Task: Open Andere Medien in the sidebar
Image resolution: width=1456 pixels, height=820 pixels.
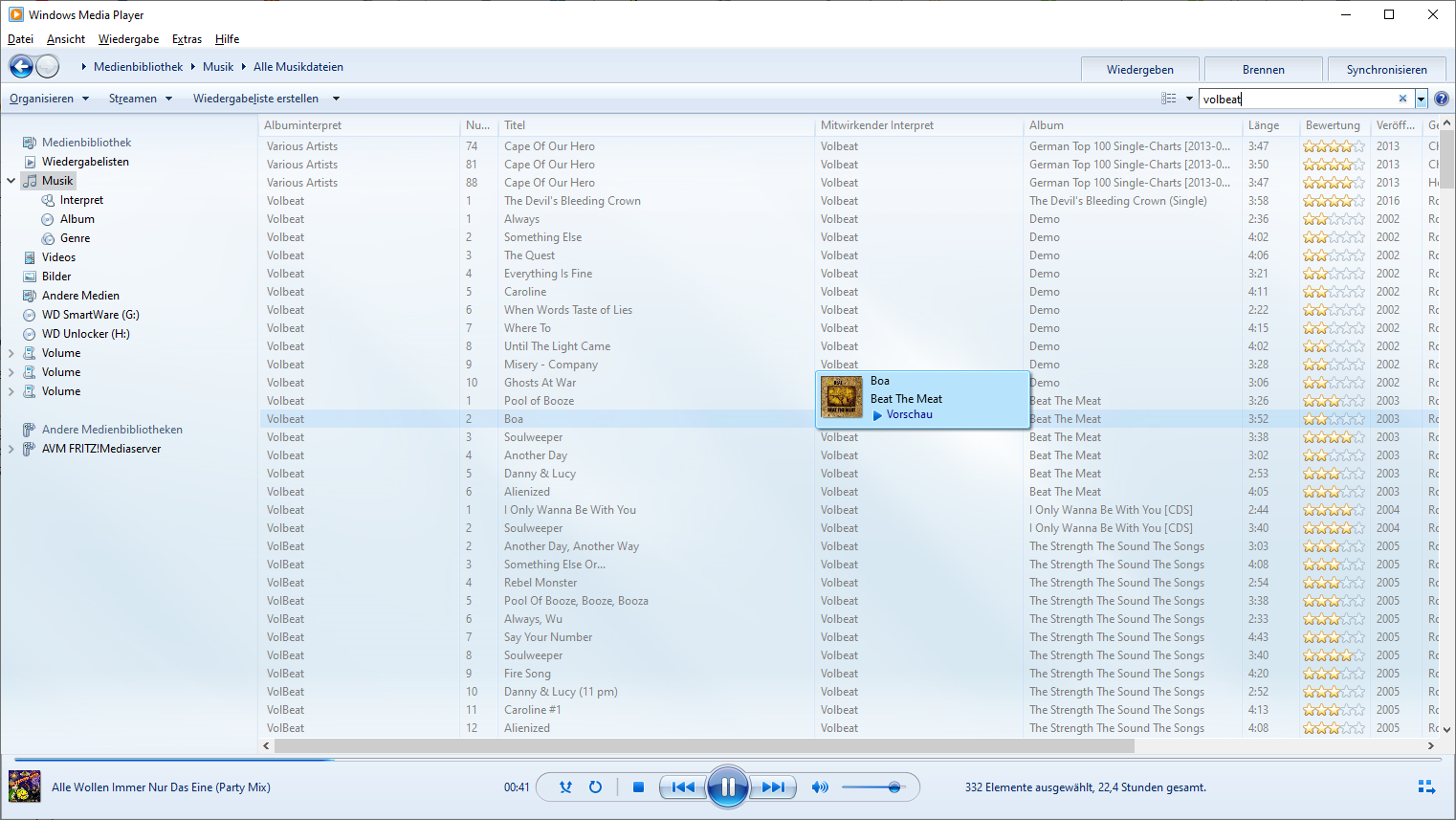Action: pos(80,296)
